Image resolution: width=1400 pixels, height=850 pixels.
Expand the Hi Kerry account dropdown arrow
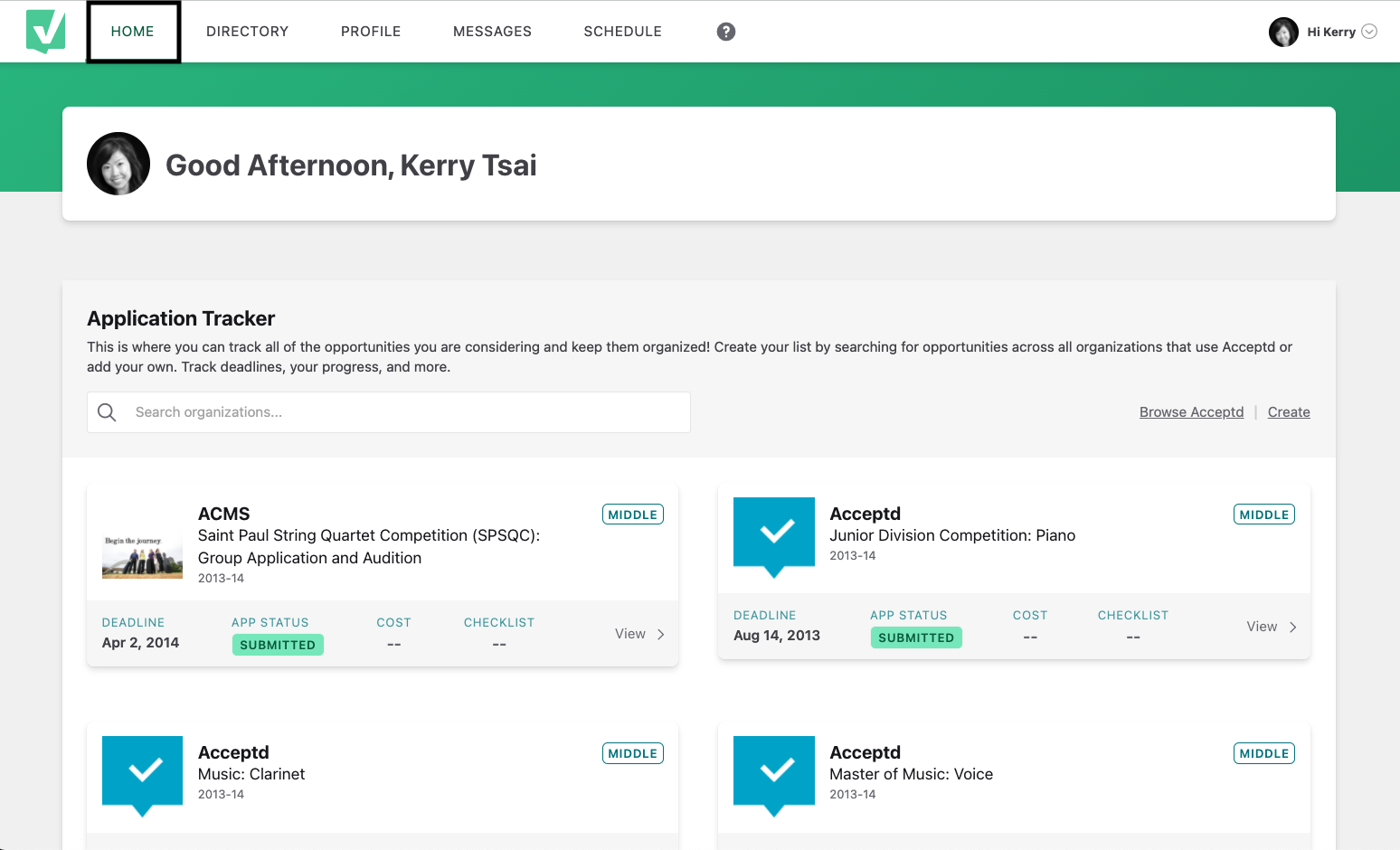tap(1369, 32)
